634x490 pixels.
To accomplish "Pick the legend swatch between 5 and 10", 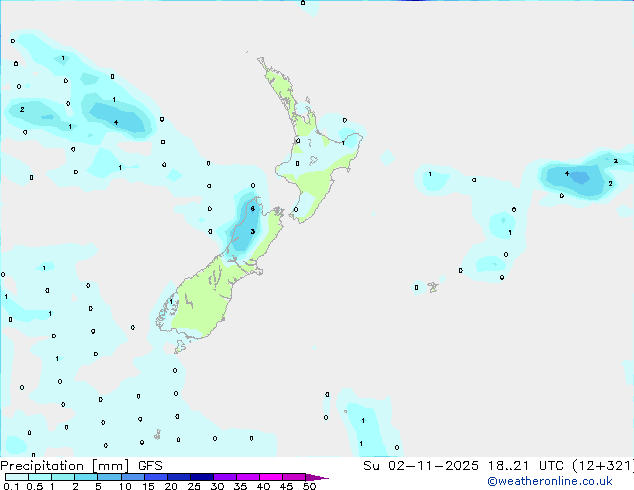I will point(109,477).
